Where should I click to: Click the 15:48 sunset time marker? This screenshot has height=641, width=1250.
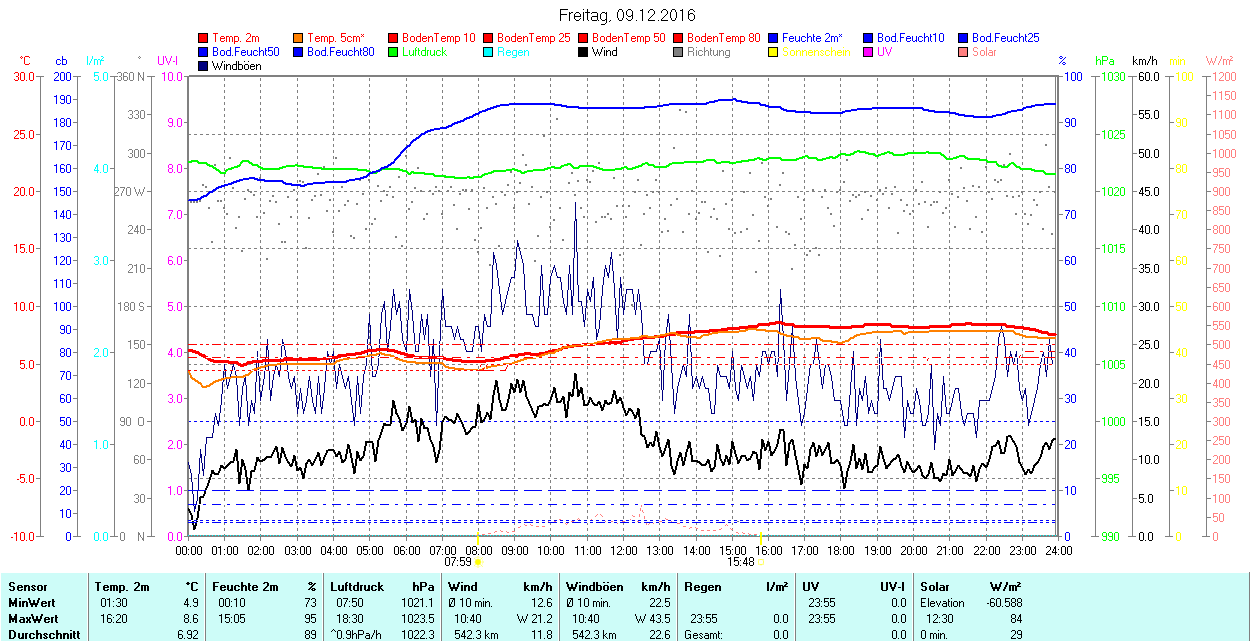click(x=741, y=562)
